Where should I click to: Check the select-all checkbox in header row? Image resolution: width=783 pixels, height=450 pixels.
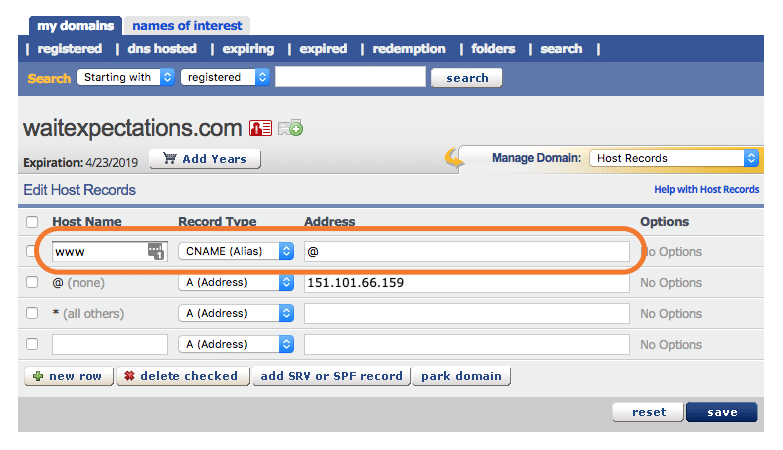click(32, 222)
